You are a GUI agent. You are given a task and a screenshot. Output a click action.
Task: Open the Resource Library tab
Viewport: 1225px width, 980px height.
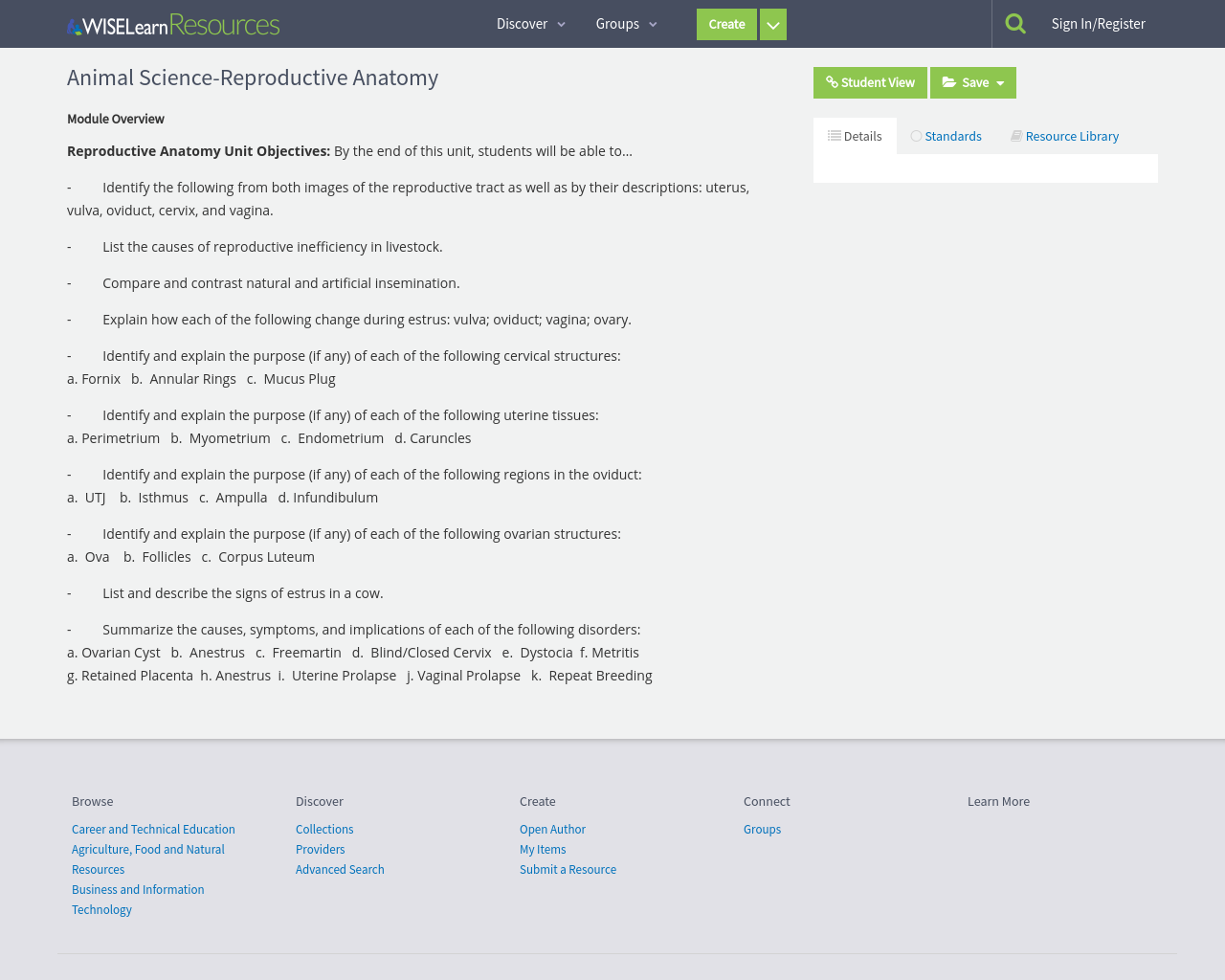coord(1064,136)
